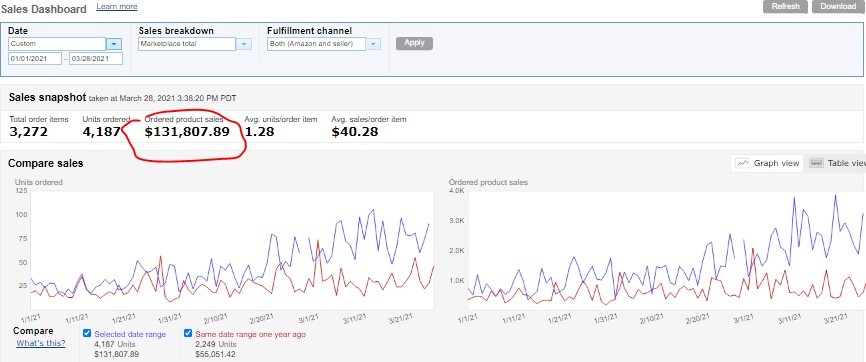Click the end date field 03/28/2021

96,59
